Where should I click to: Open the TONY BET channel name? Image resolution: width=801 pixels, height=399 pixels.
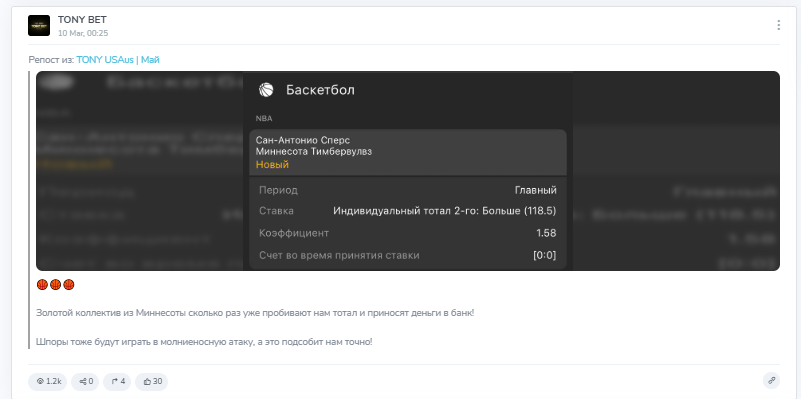82,20
